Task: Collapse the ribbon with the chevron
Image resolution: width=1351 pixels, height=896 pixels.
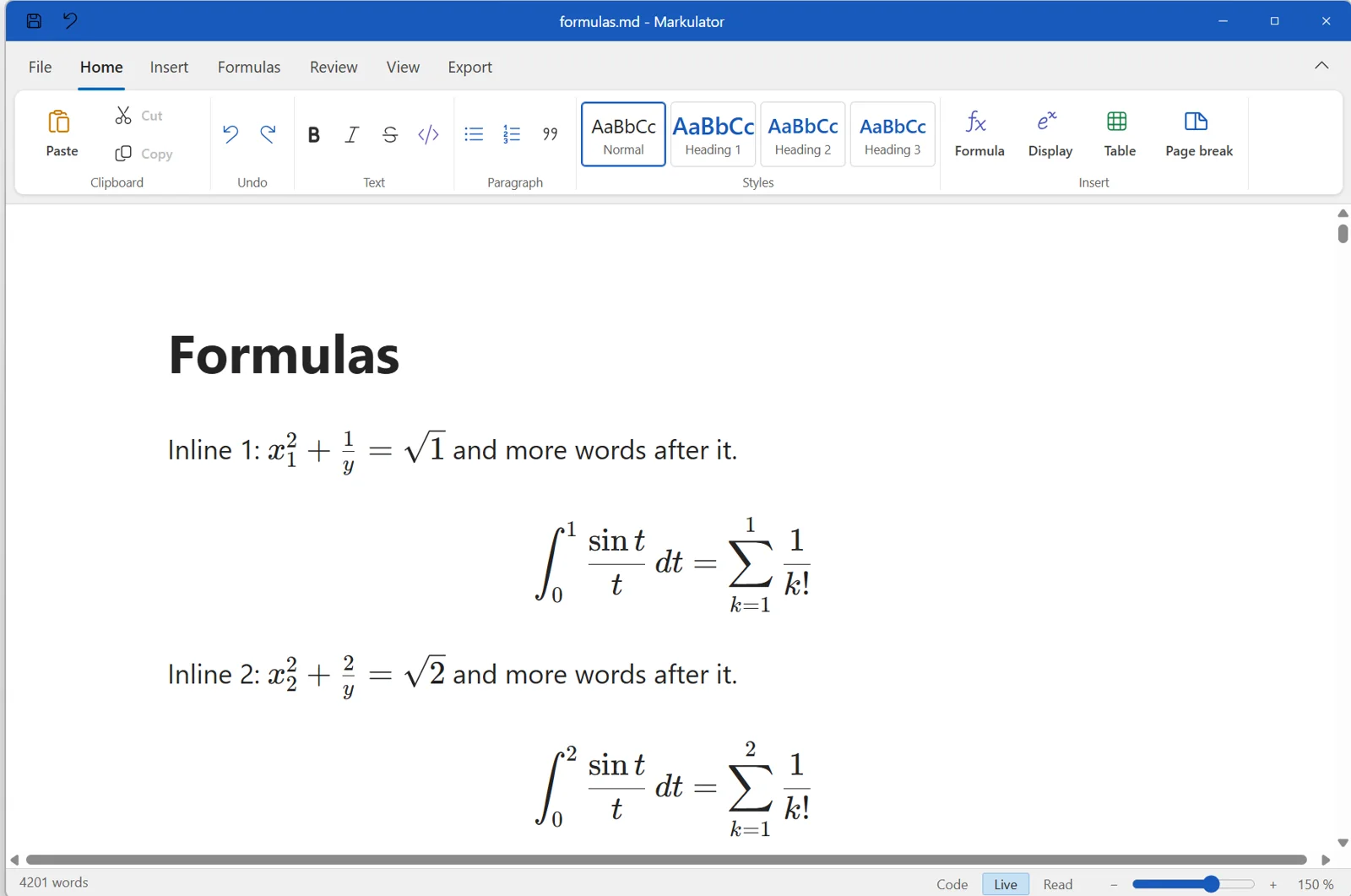Action: [1321, 66]
